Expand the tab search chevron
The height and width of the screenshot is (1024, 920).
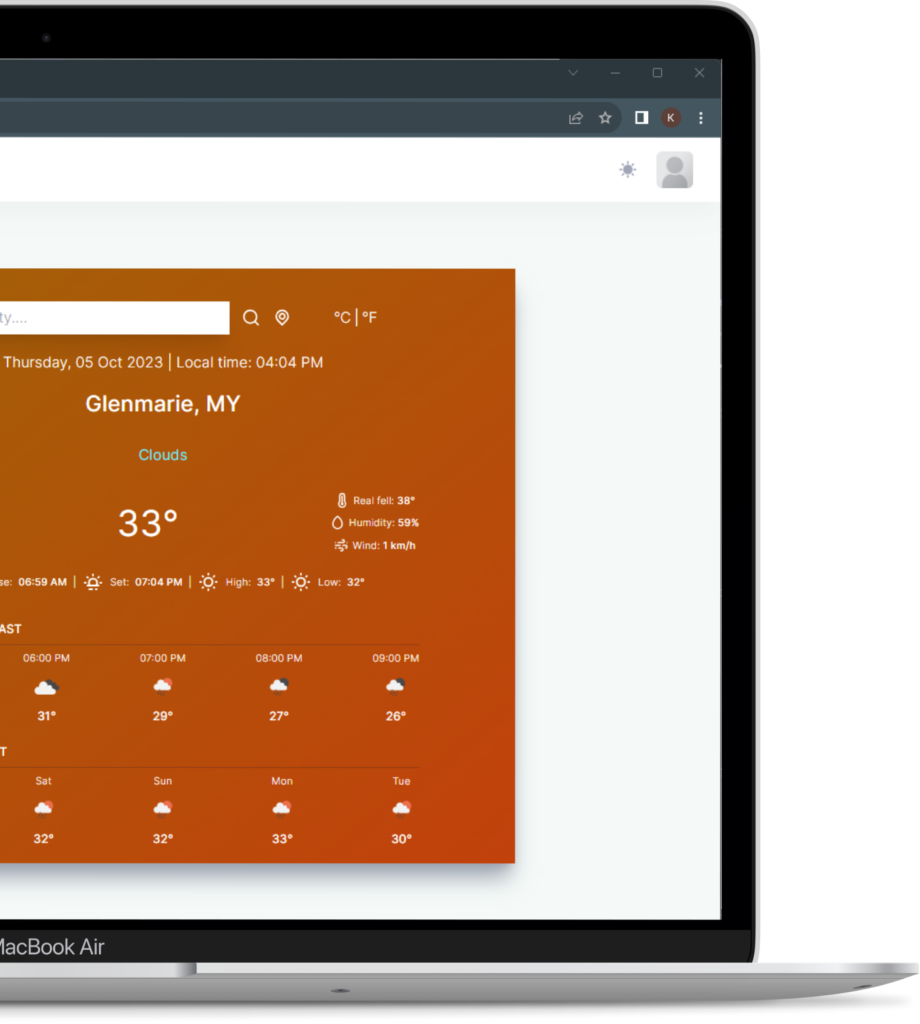tap(573, 72)
